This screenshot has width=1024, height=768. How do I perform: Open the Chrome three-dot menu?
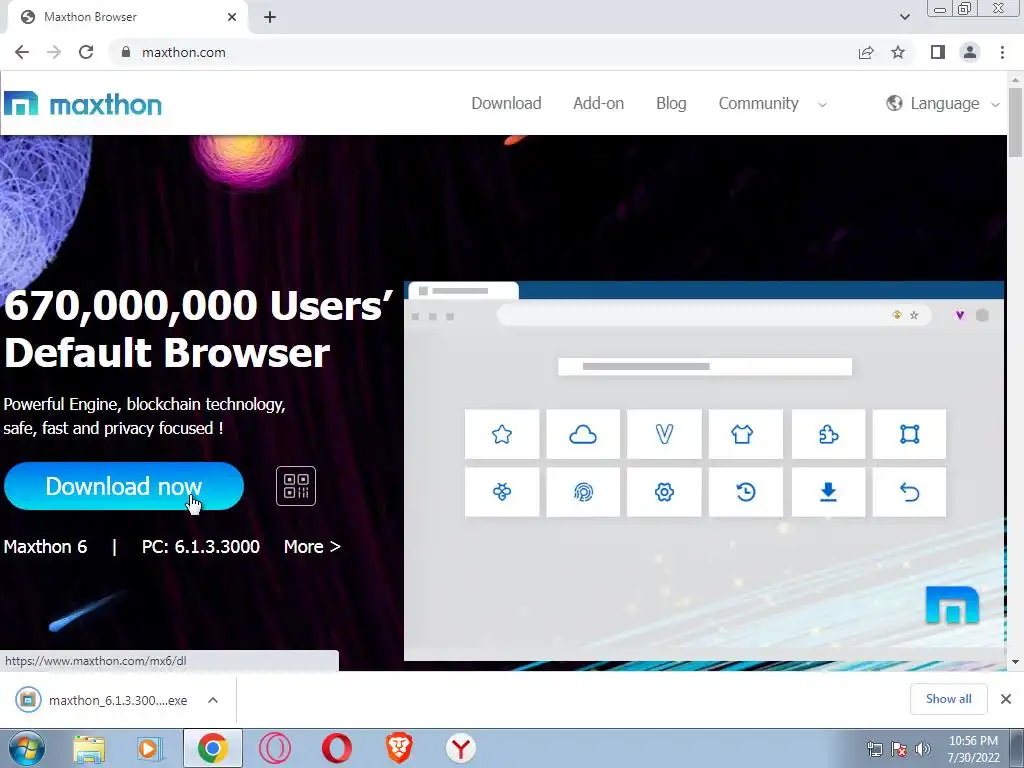[1002, 52]
